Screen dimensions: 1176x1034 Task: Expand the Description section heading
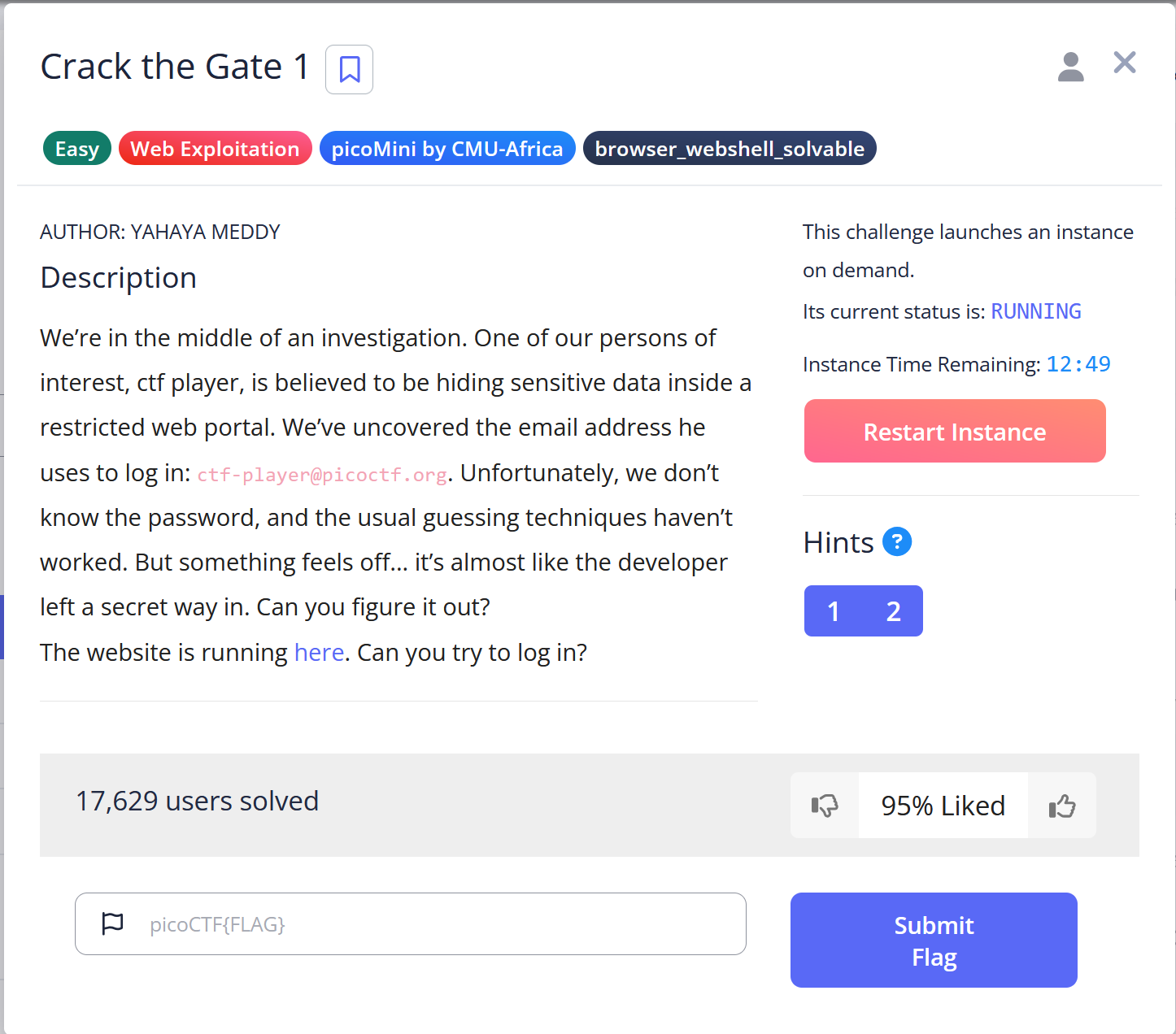(118, 277)
